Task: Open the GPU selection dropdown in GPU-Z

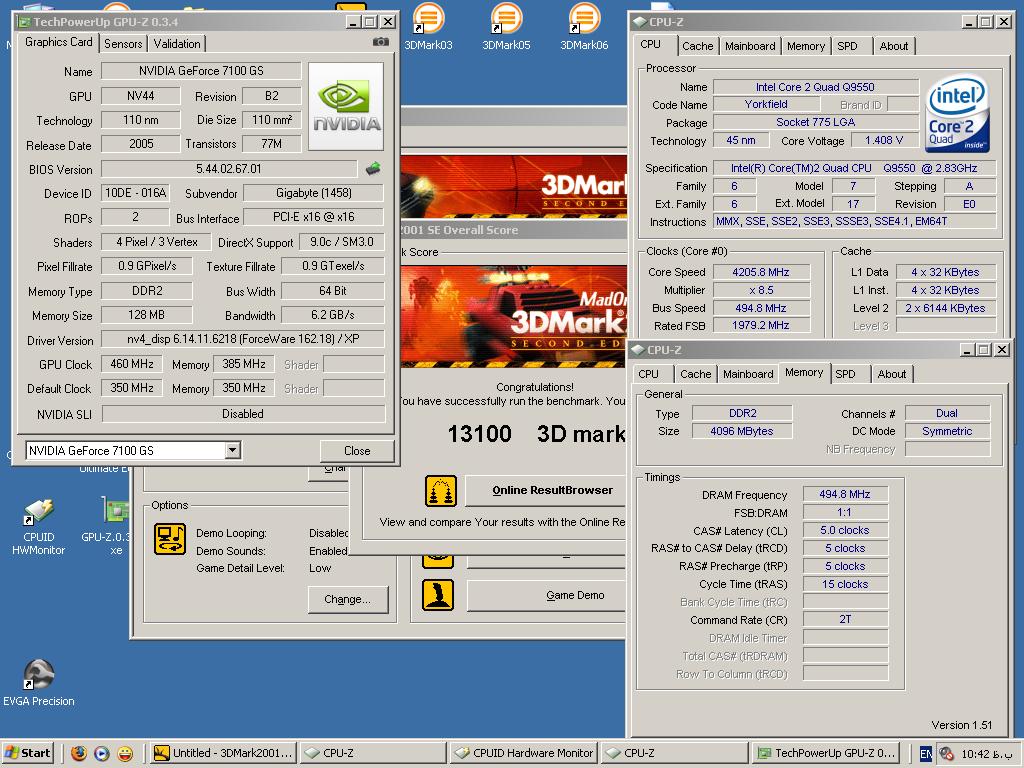Action: point(232,450)
